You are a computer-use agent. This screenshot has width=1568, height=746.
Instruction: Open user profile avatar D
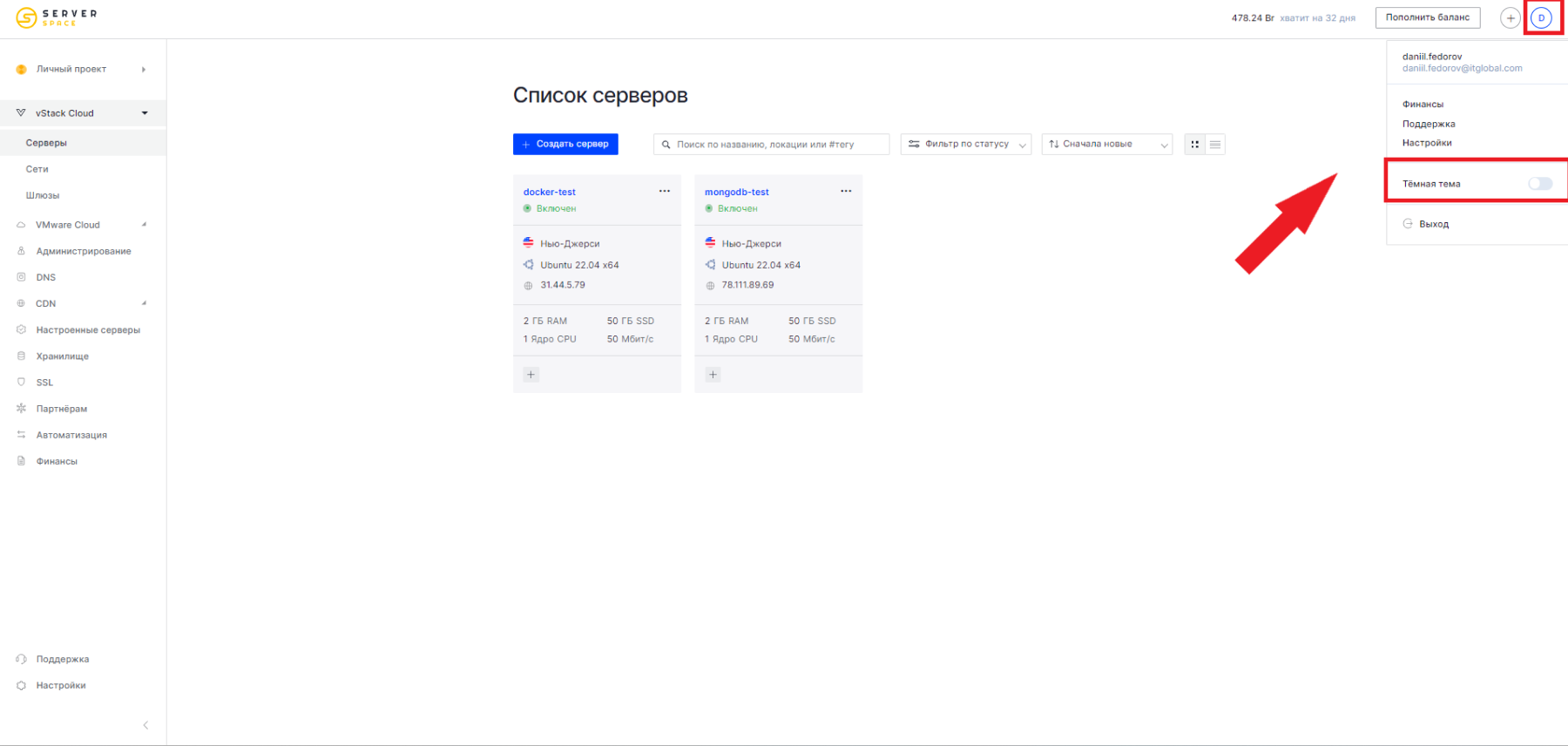coord(1541,17)
